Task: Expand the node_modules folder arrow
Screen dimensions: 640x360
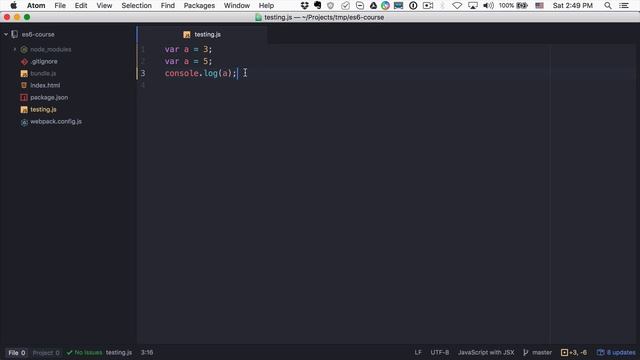Action: (x=15, y=49)
